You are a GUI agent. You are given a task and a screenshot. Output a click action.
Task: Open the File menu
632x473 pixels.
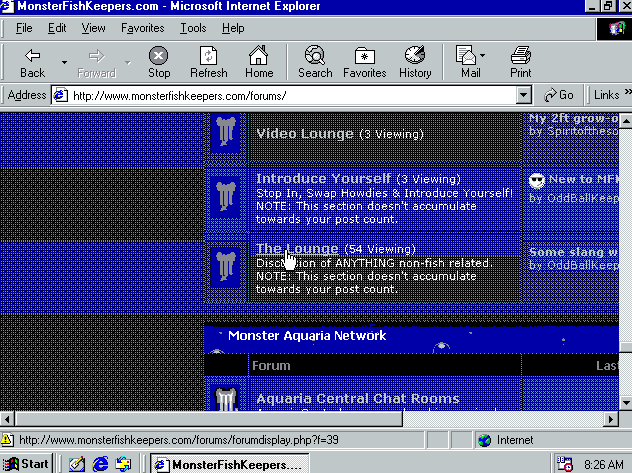(24, 28)
